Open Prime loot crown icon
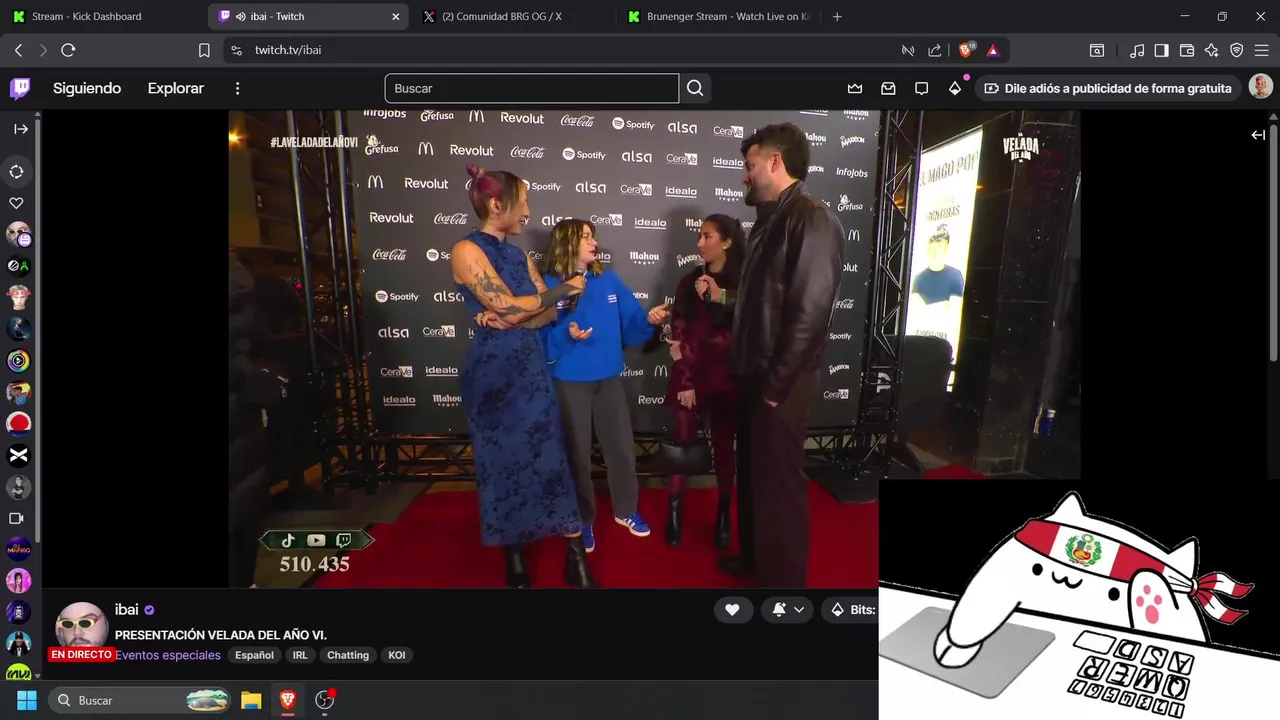This screenshot has height=720, width=1280. (x=855, y=88)
